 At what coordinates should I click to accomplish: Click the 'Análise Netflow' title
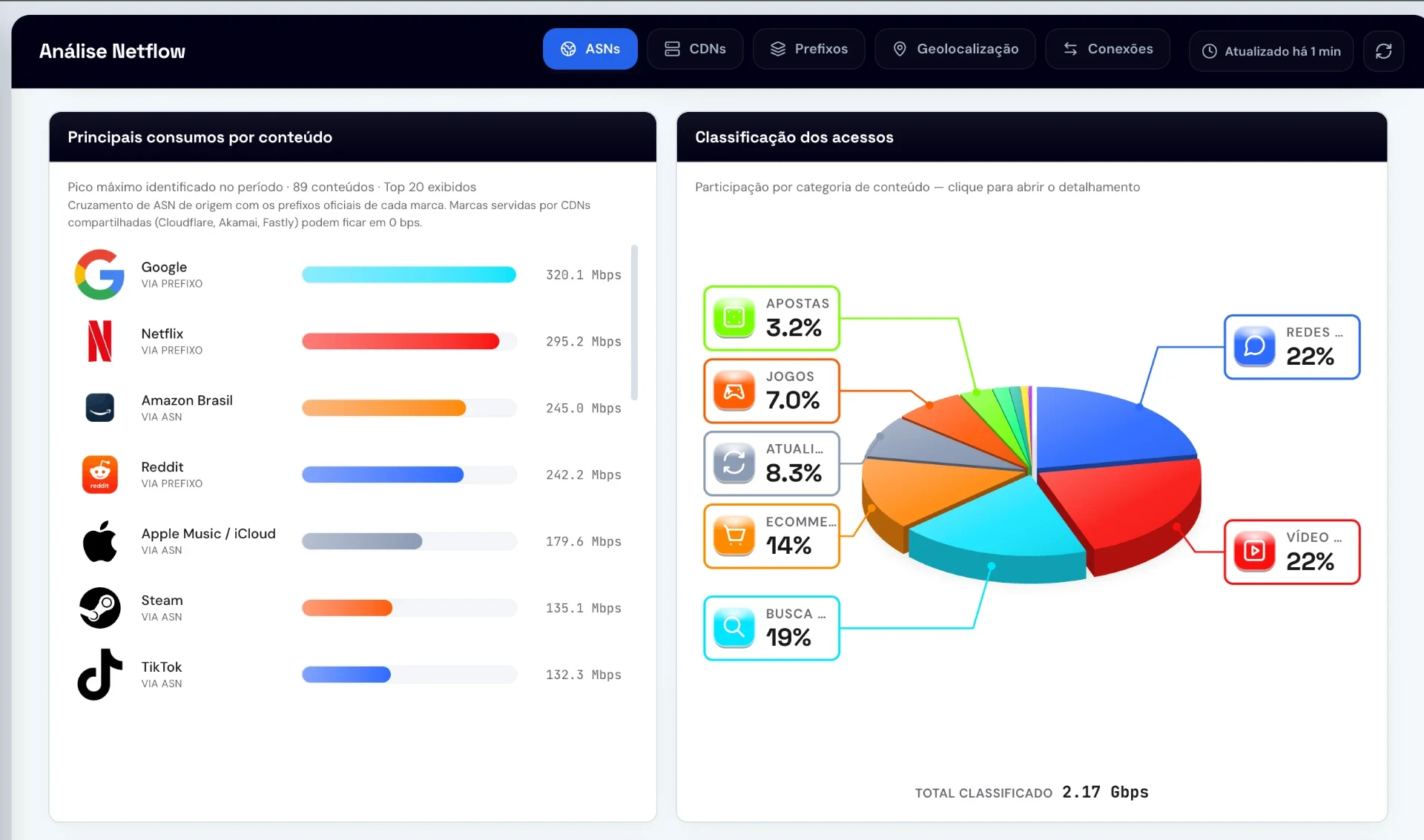point(112,51)
